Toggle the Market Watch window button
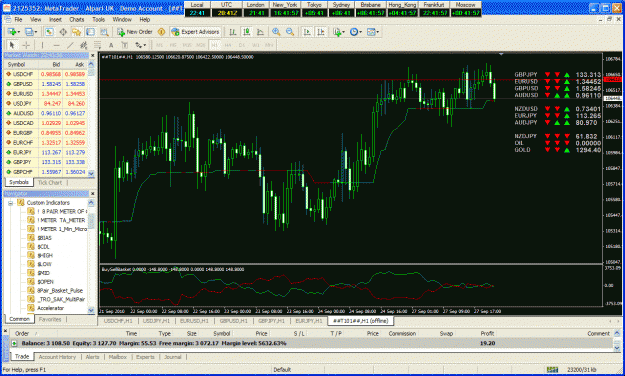Image resolution: width=625 pixels, height=376 pixels. click(49, 32)
